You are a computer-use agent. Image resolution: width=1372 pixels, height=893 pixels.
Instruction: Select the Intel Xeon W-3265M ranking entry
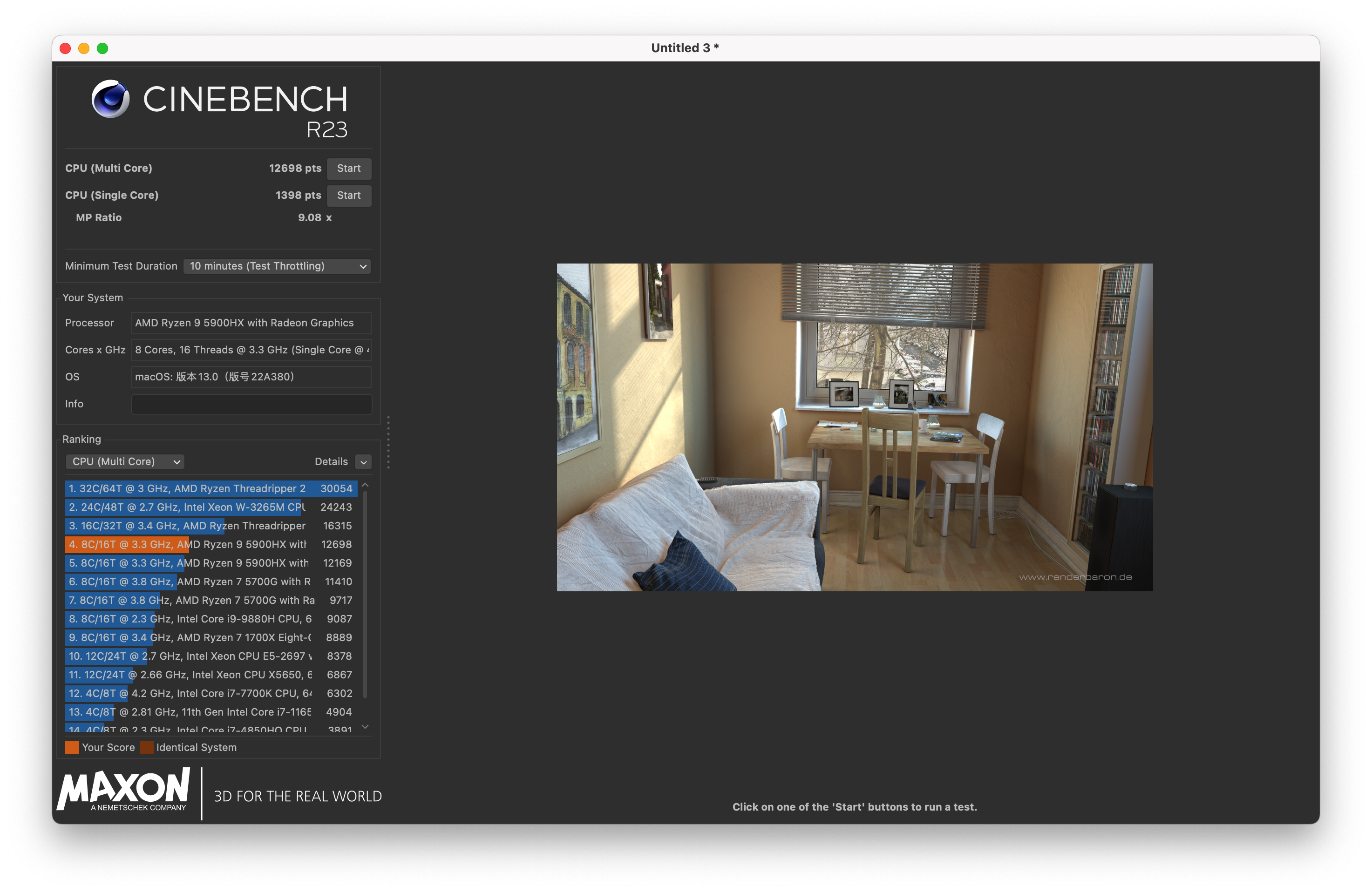[211, 507]
